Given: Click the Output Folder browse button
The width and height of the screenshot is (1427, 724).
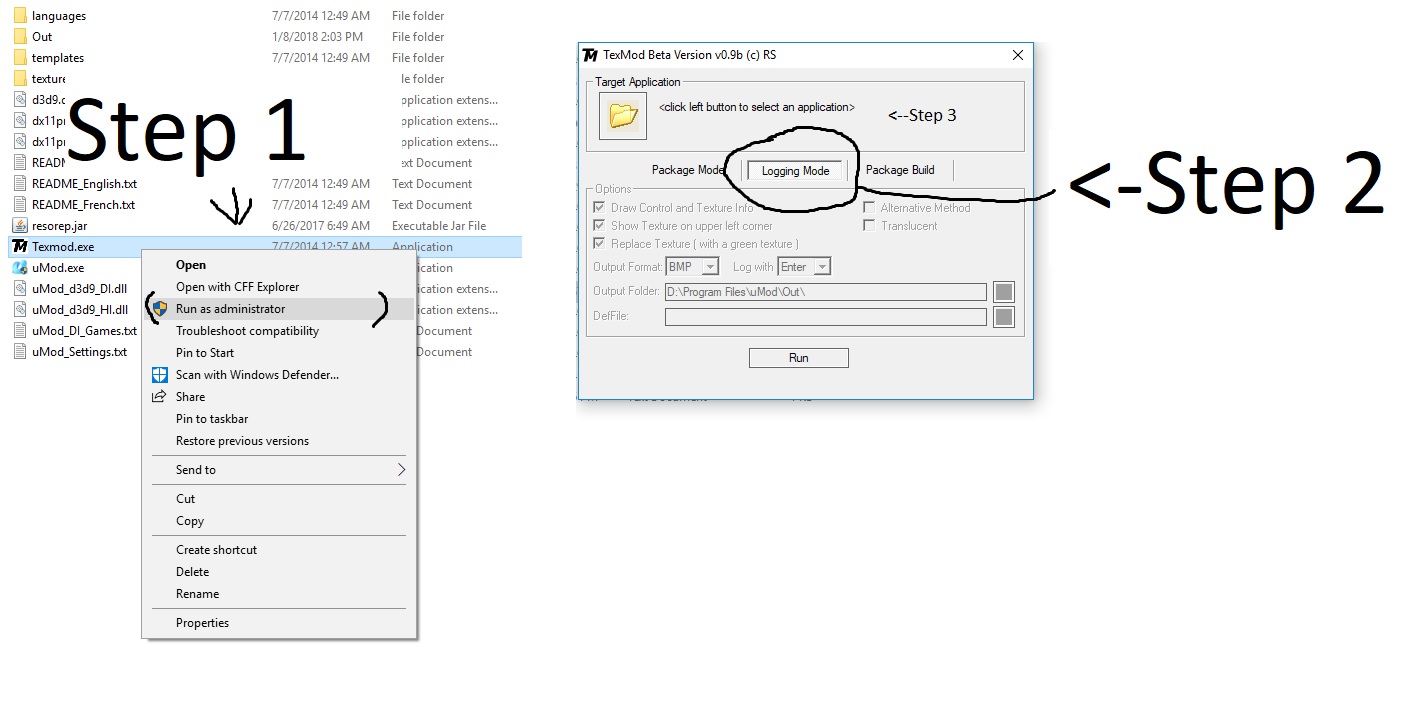Looking at the screenshot, I should 1004,292.
